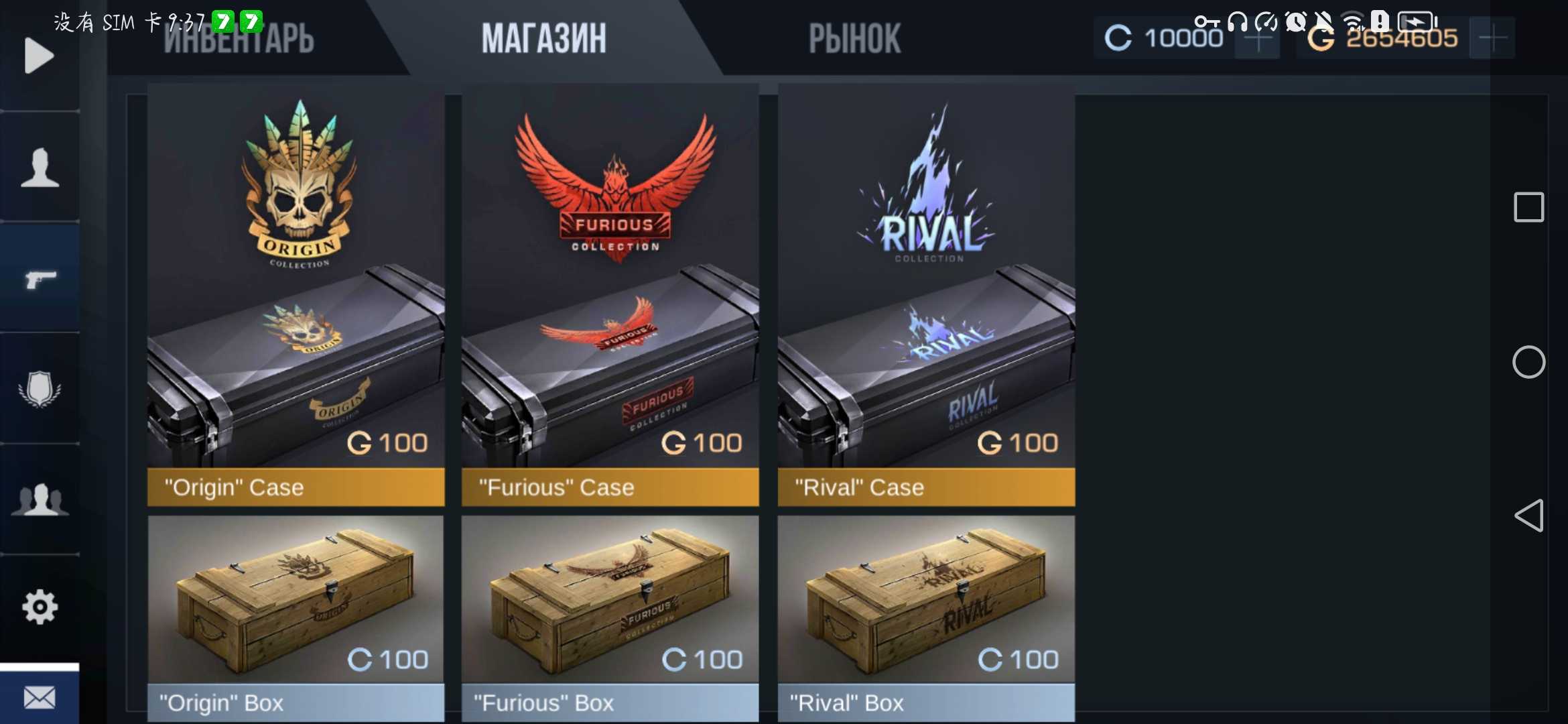This screenshot has height=724, width=1568.
Task: Open settings gear icon in sidebar
Action: [40, 607]
